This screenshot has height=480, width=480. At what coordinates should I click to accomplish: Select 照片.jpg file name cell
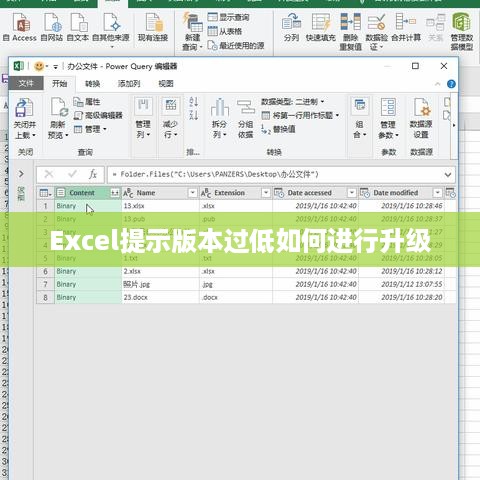point(160,284)
